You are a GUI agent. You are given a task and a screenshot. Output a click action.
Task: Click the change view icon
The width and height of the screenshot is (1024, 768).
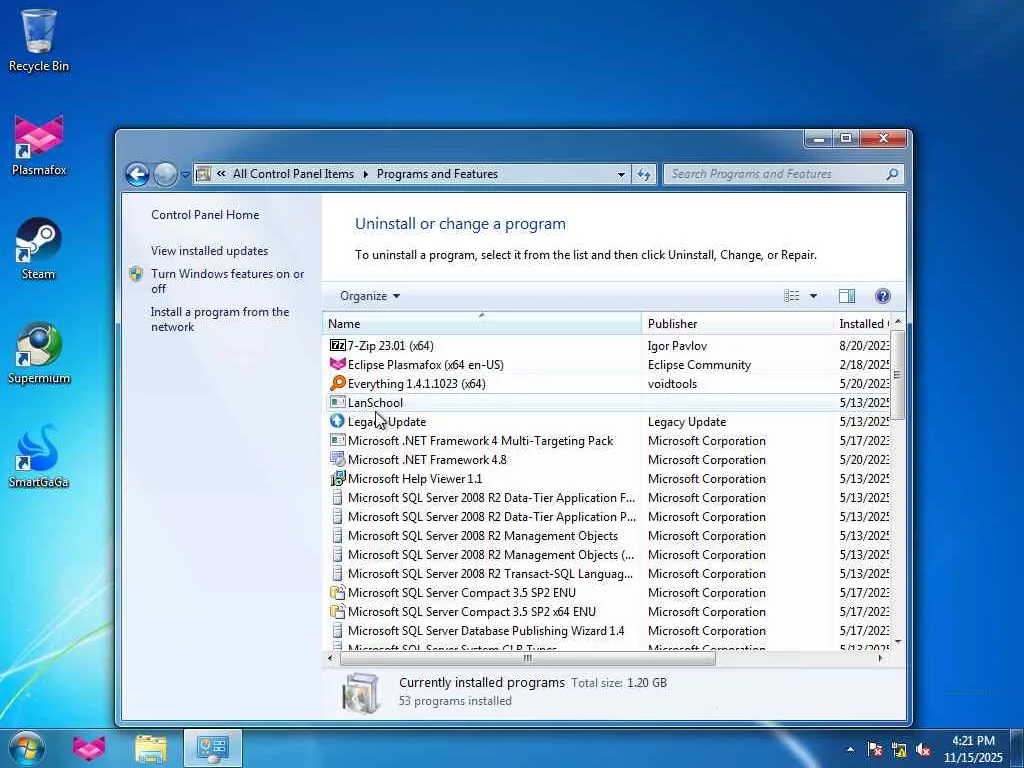792,296
